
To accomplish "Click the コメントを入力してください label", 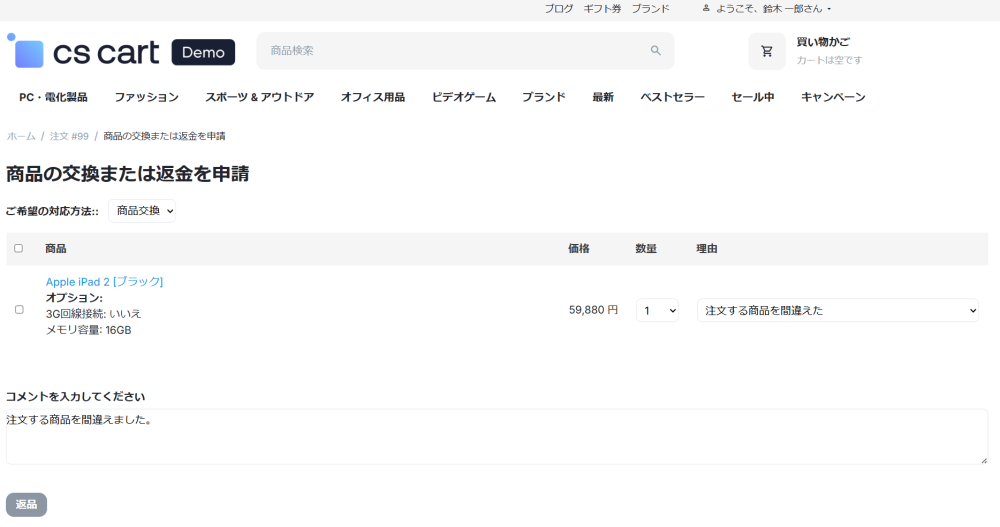I will click(x=76, y=397).
